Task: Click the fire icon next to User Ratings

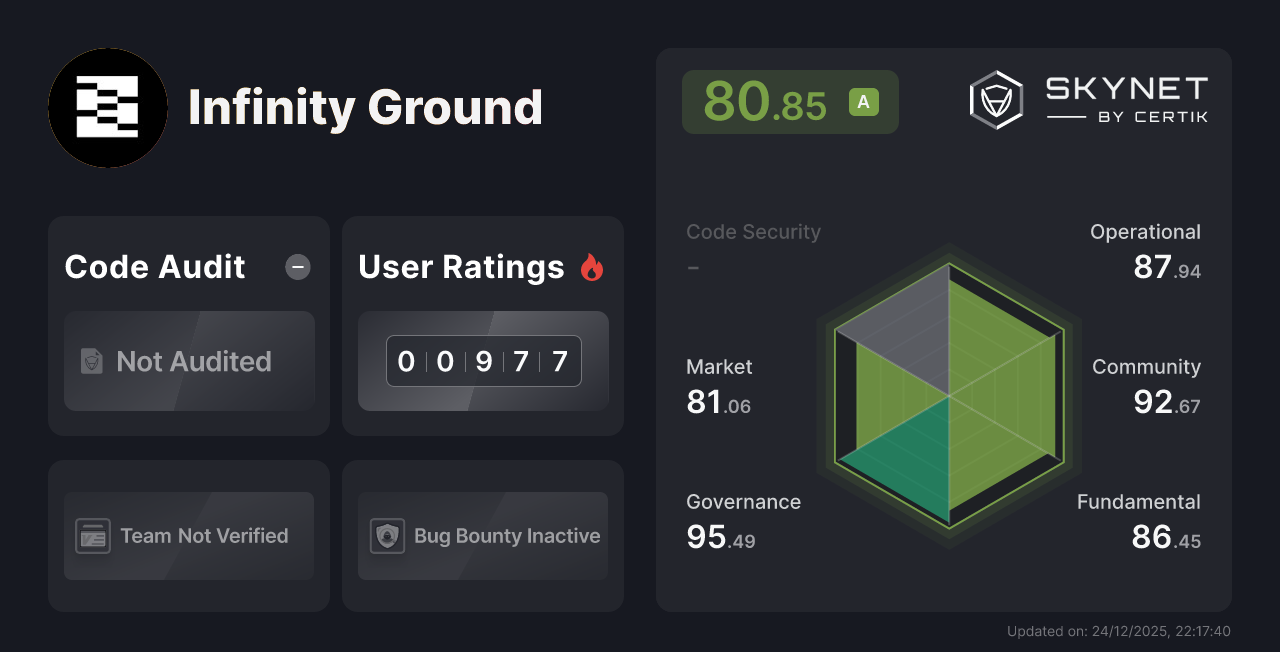Action: coord(592,267)
